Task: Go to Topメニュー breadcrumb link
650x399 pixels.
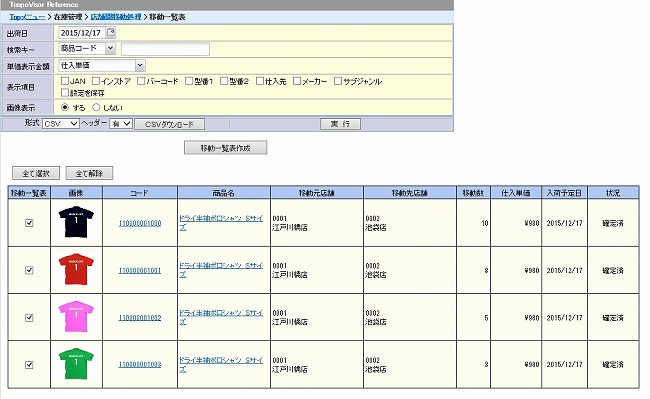Action: pos(27,17)
